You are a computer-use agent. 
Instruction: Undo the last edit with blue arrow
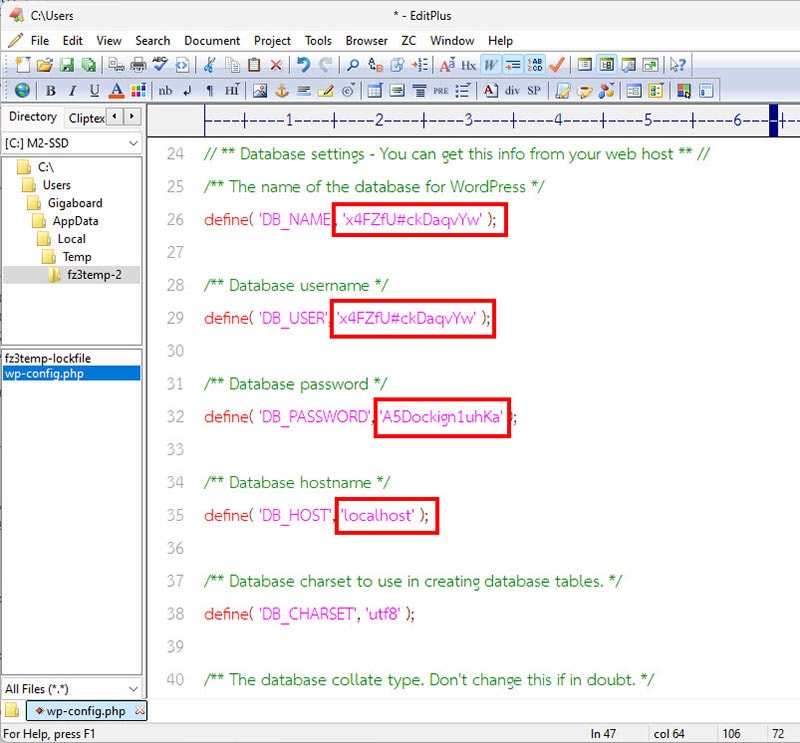click(x=304, y=65)
